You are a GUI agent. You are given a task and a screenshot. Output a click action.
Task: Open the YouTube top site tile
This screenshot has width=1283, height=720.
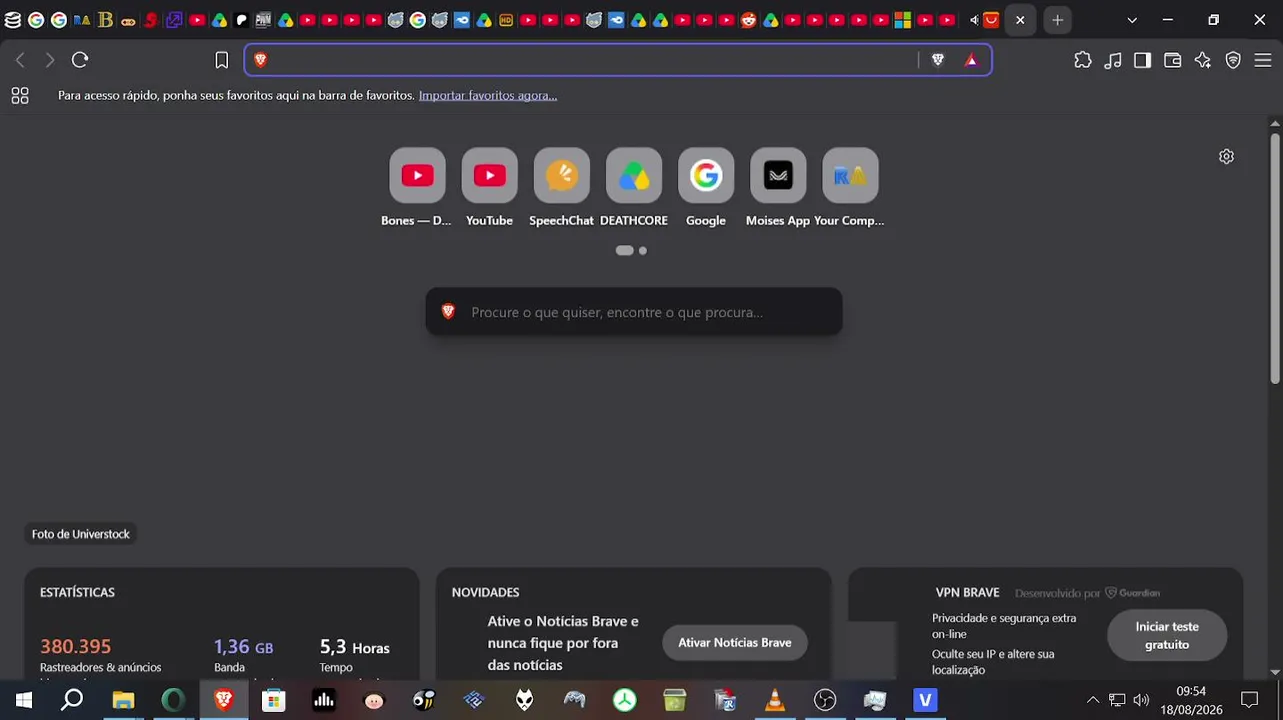[489, 187]
